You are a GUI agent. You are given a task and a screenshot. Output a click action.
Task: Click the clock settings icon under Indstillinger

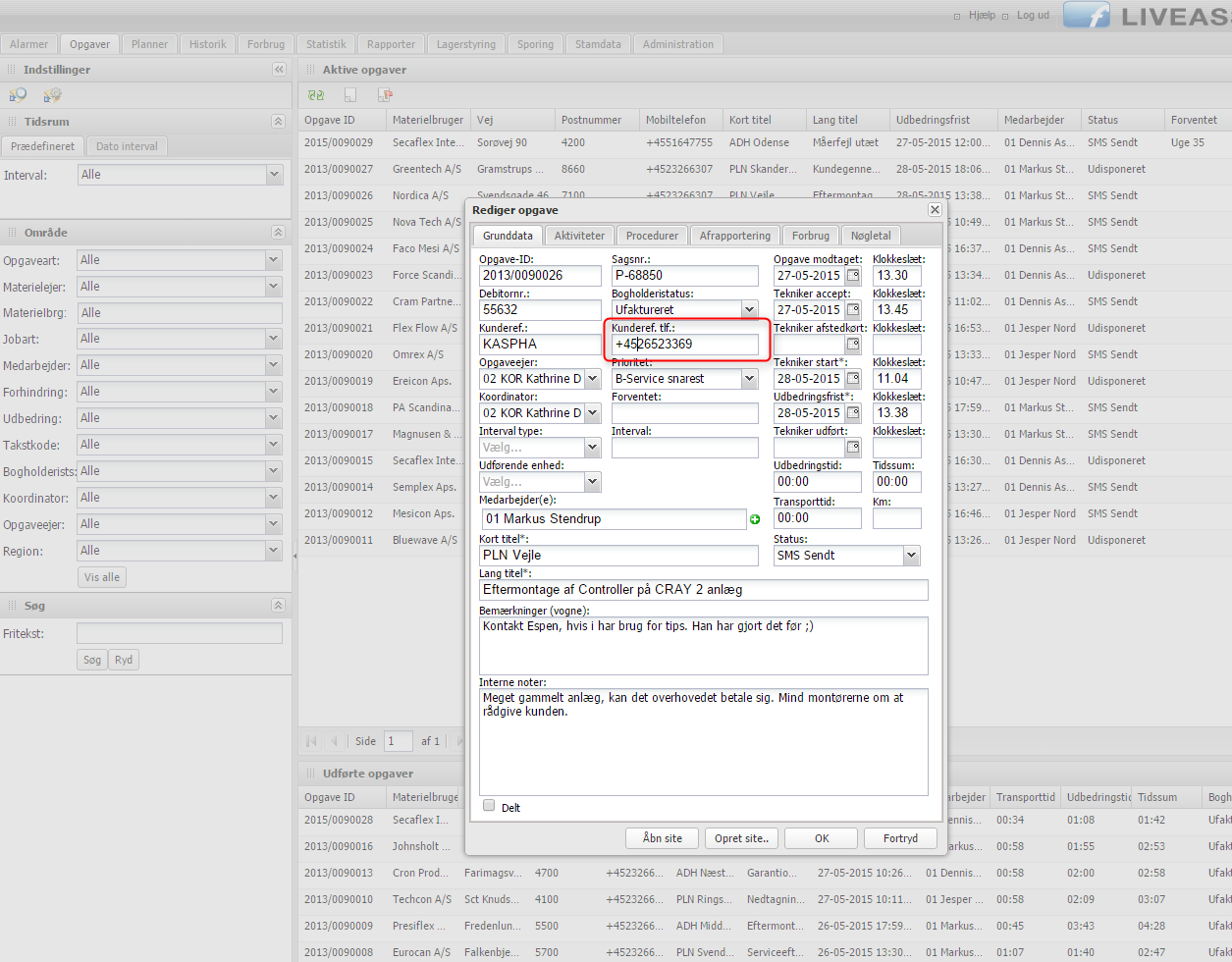tap(18, 95)
